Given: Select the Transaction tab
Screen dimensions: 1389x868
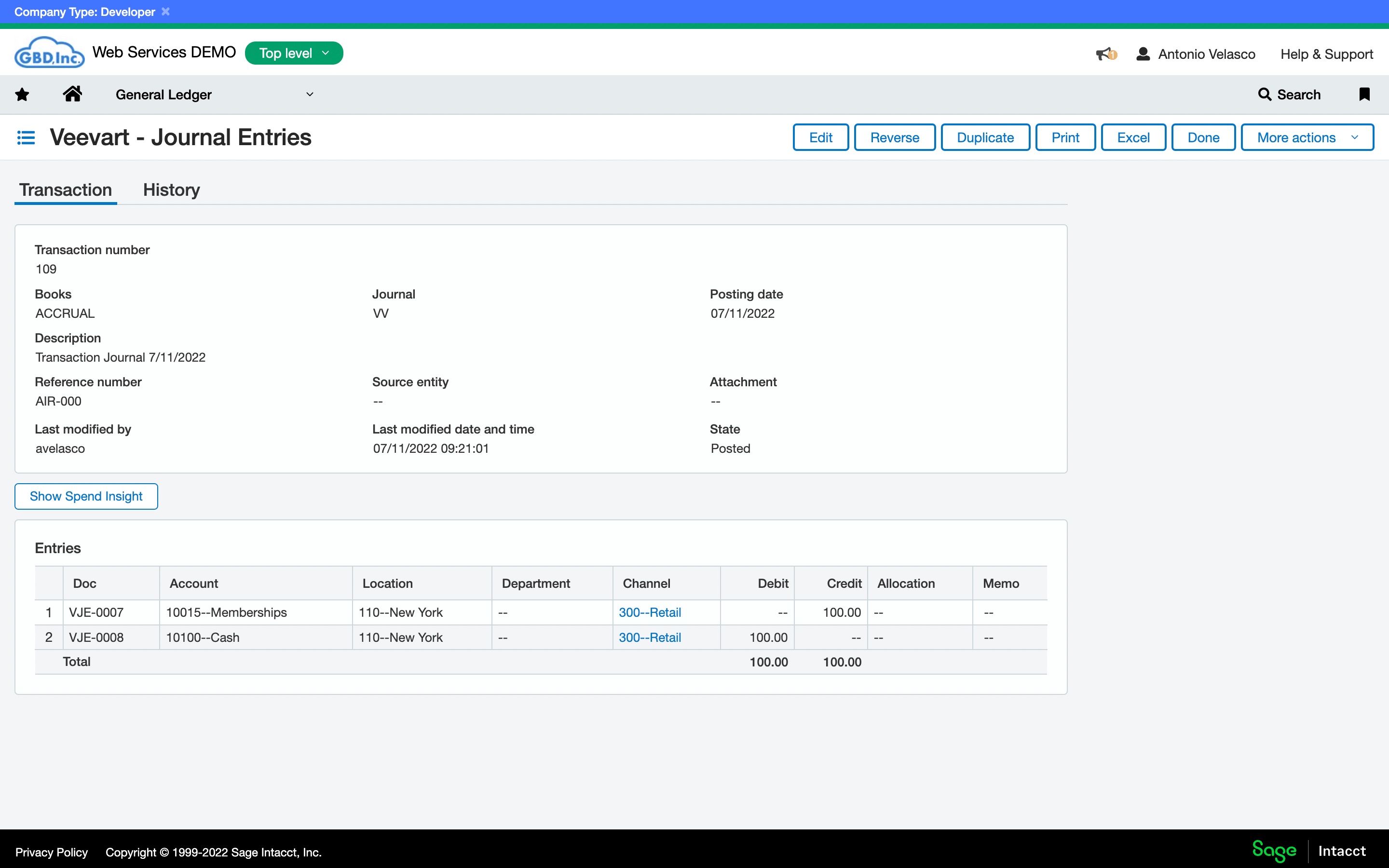Looking at the screenshot, I should 65,190.
